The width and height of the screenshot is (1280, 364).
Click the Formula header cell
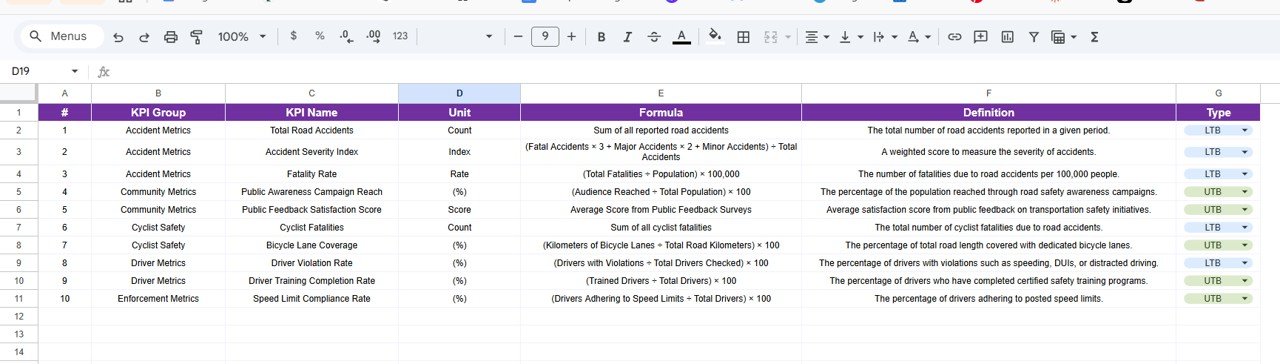[661, 113]
